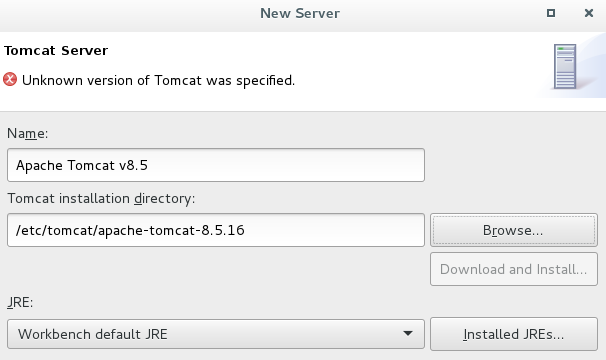Screen dimensions: 606x360
Task: Maximize the New Server dialog window
Action: [551, 13]
